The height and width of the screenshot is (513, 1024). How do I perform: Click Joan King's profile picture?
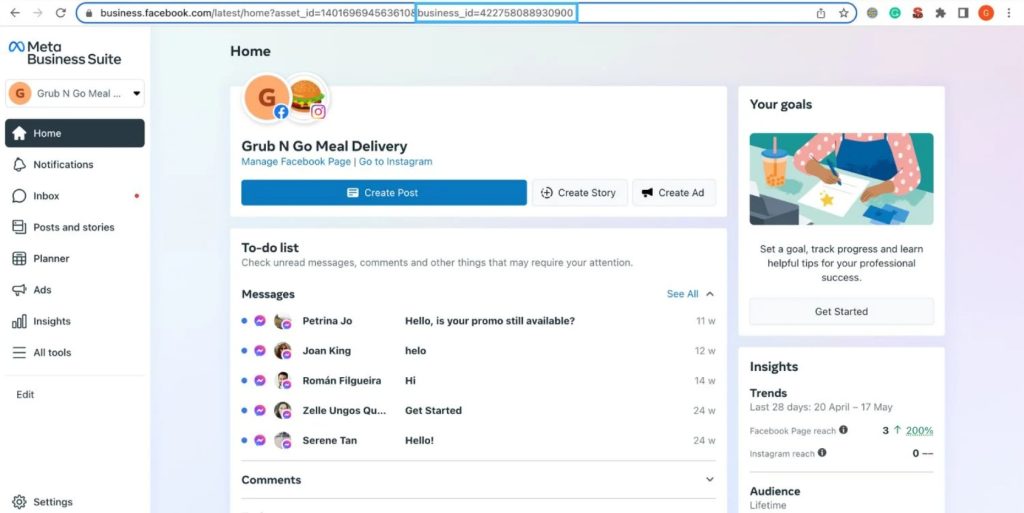click(x=283, y=350)
